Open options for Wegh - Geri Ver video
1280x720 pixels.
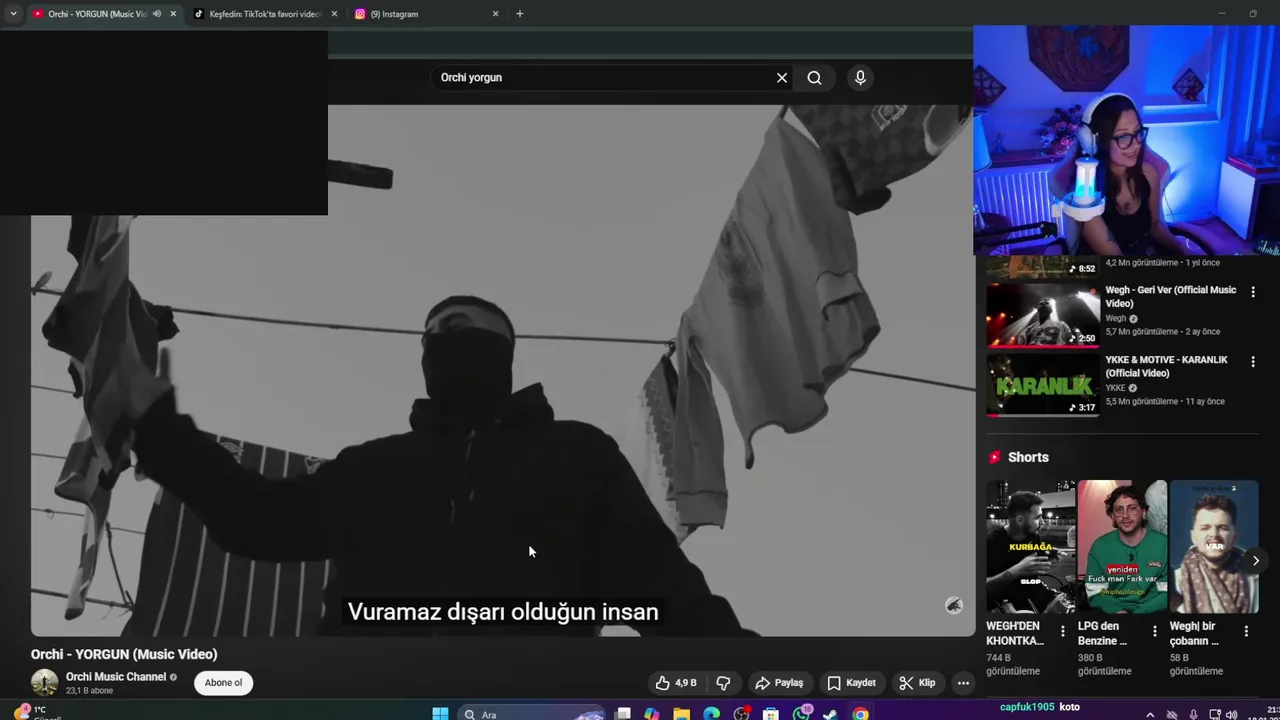tap(1253, 292)
